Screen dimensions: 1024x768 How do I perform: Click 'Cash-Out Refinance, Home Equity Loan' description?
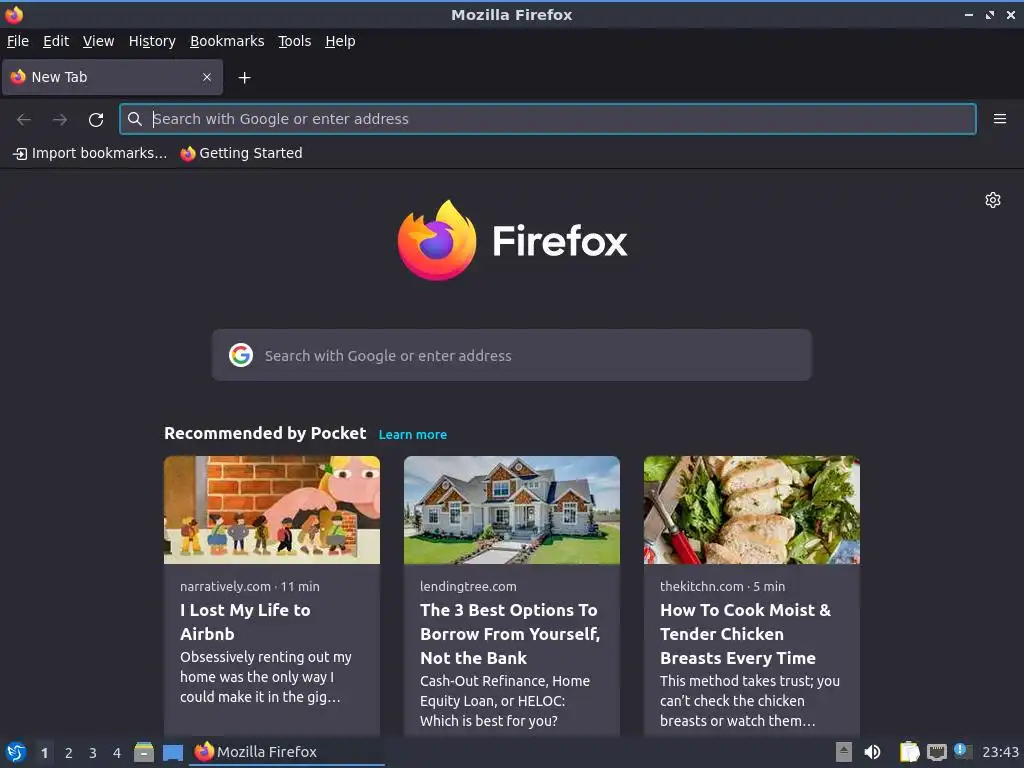click(505, 701)
